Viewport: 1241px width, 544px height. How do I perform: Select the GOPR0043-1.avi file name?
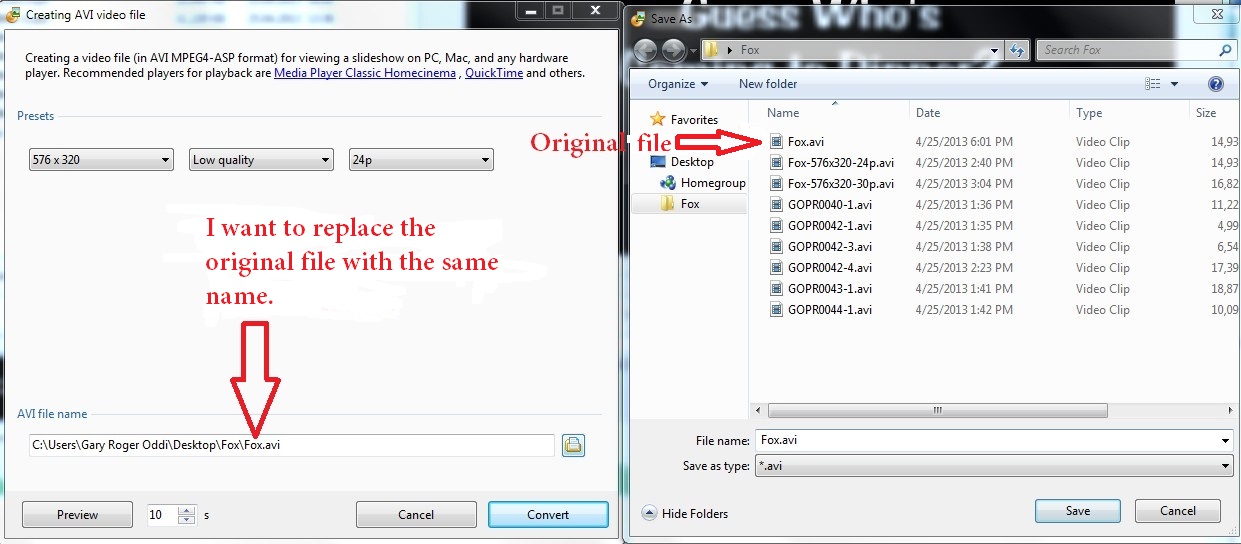(x=830, y=289)
